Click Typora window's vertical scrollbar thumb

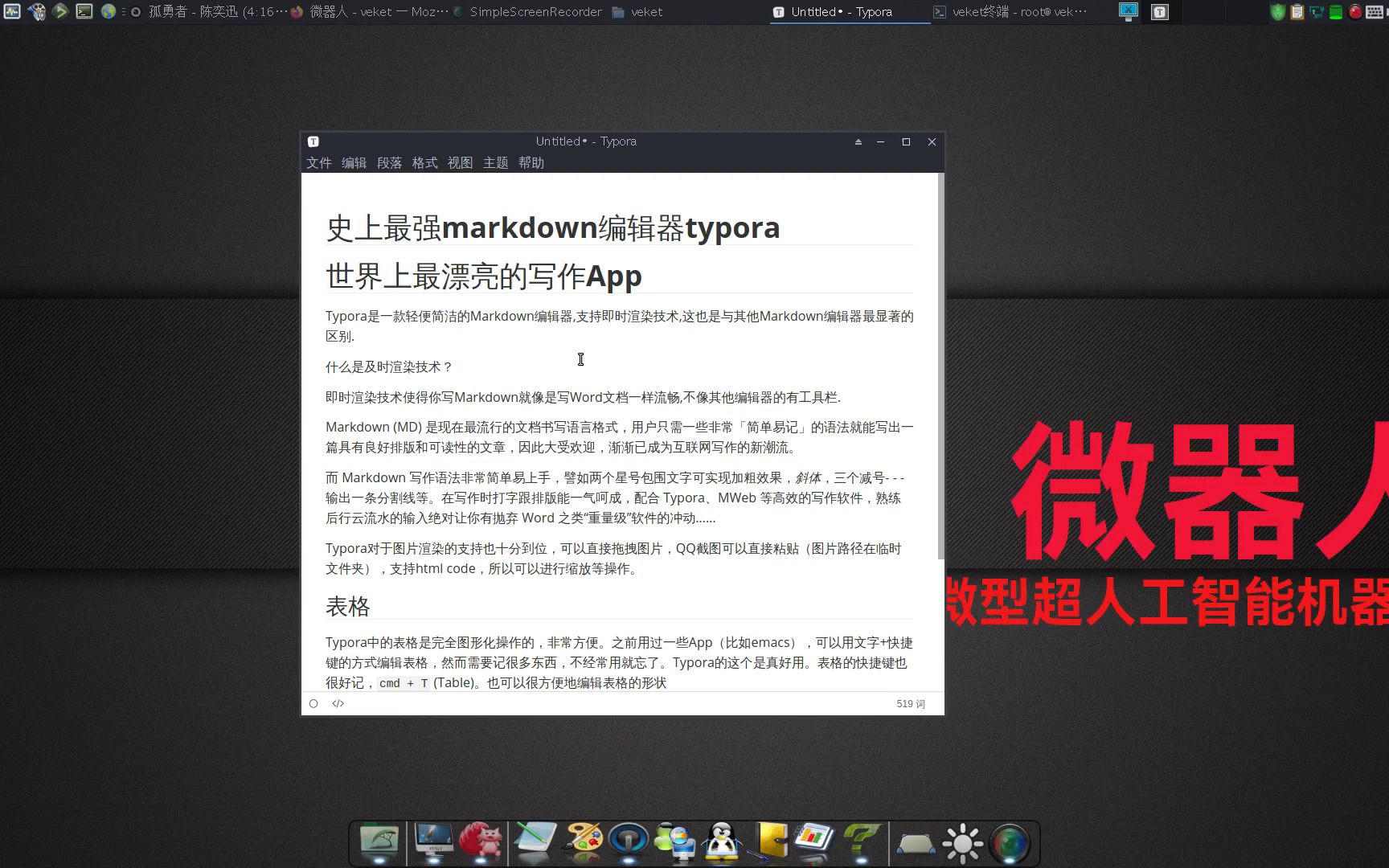[940, 366]
